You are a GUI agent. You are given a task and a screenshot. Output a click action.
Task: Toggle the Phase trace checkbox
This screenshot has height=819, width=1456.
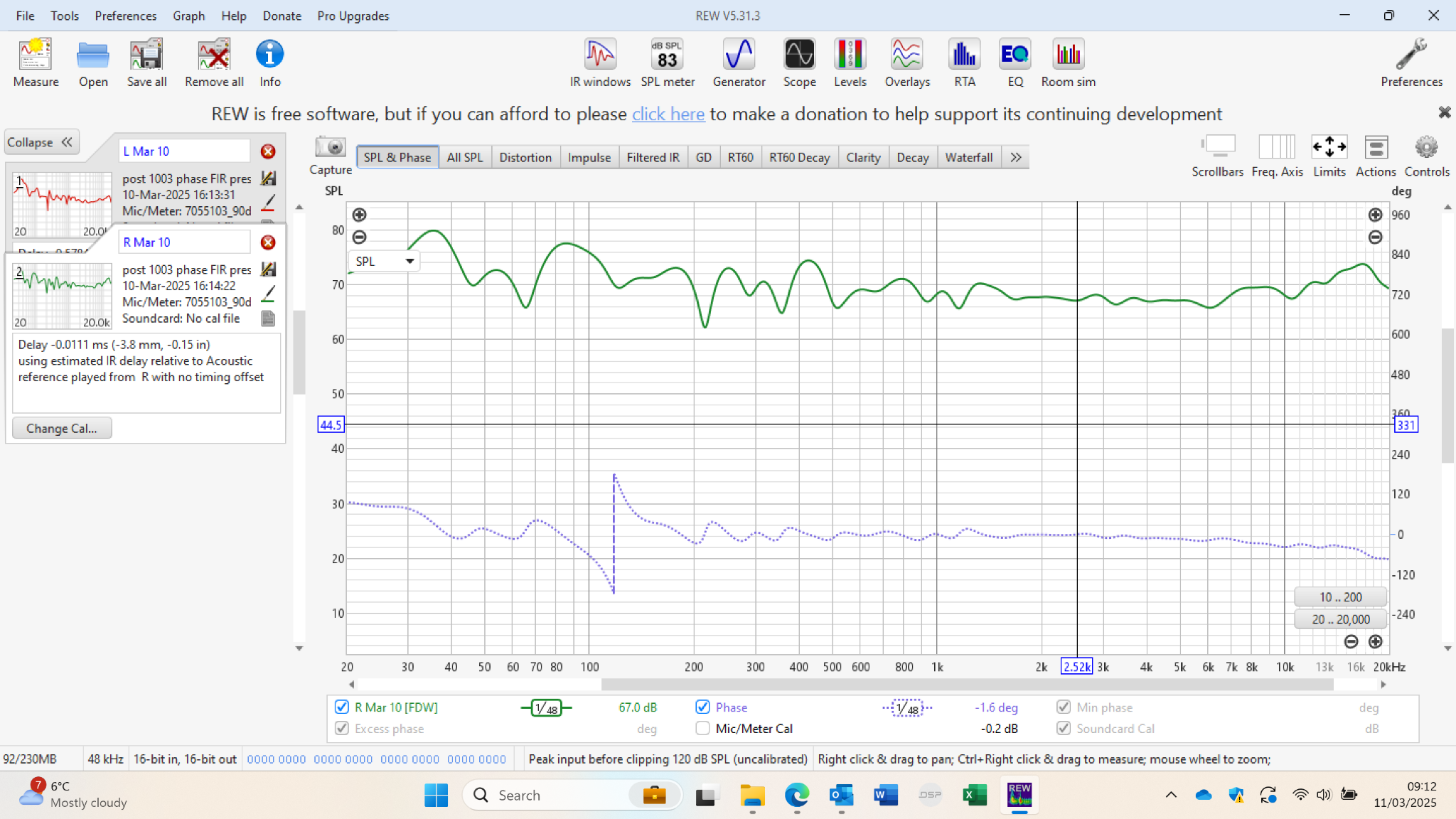click(702, 707)
